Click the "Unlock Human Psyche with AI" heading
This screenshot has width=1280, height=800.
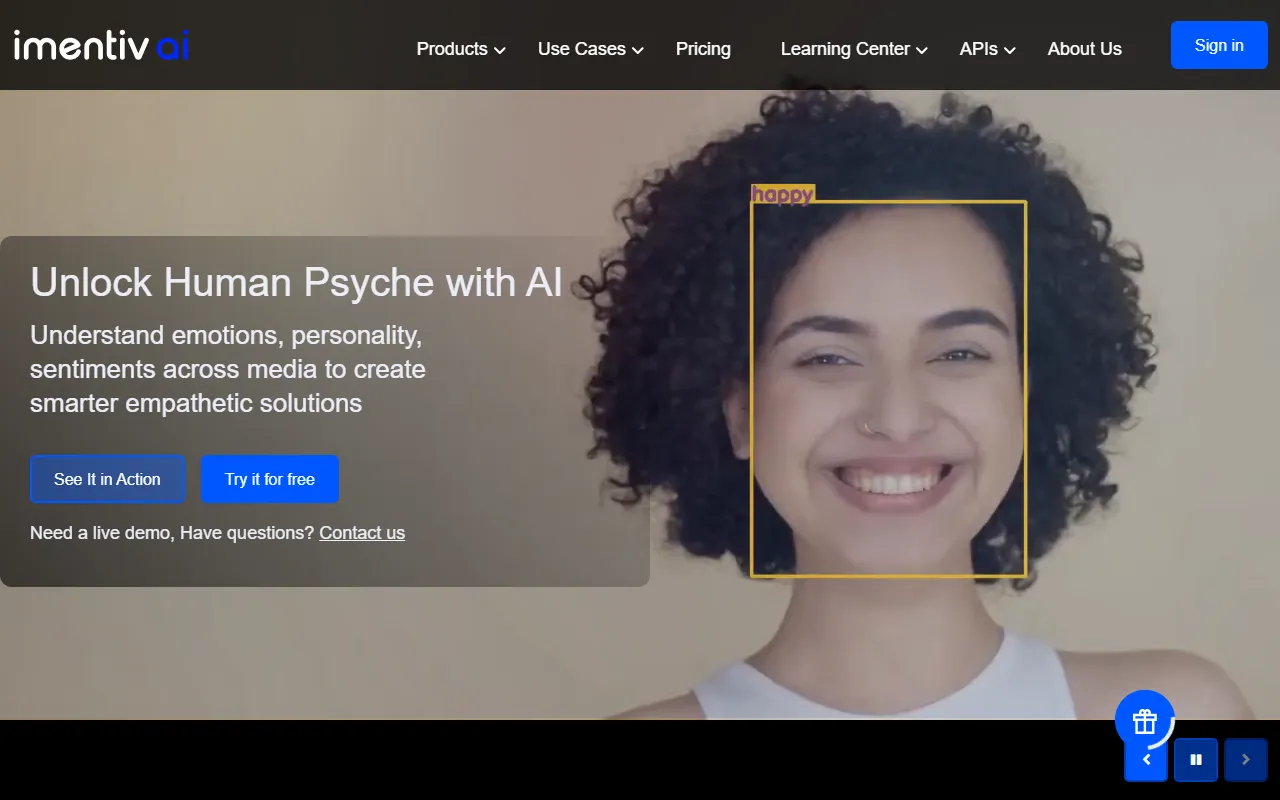296,283
